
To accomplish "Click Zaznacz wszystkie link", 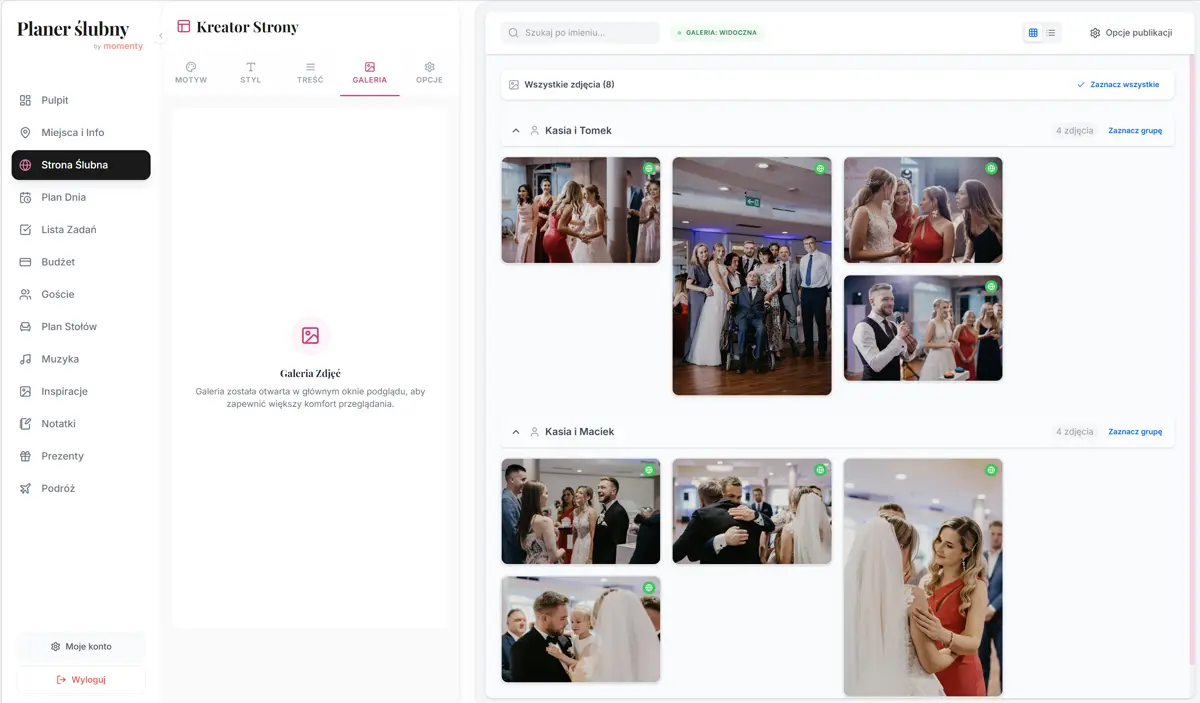I will point(1118,85).
